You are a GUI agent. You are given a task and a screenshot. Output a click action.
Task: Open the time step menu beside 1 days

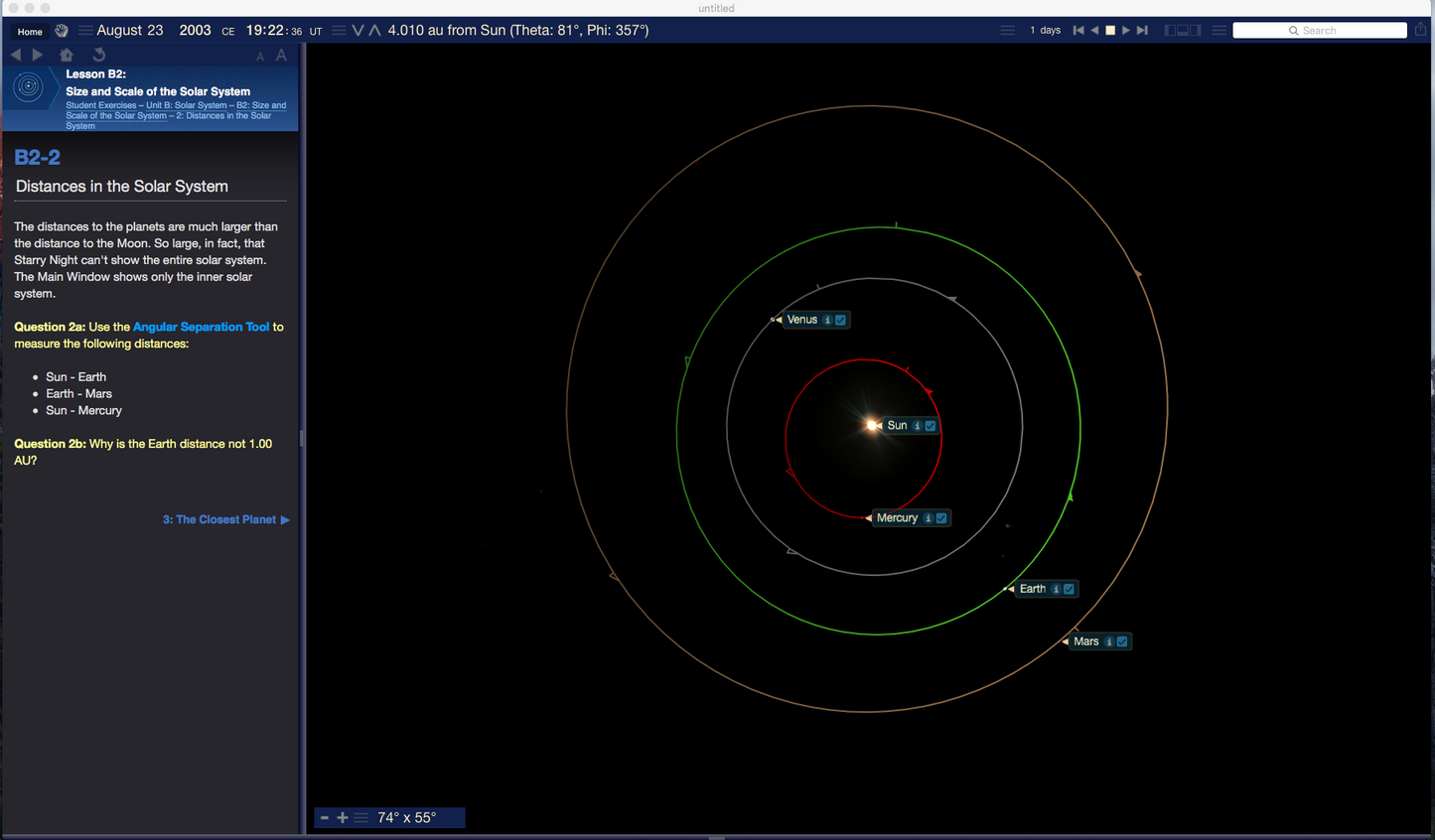pos(1008,31)
